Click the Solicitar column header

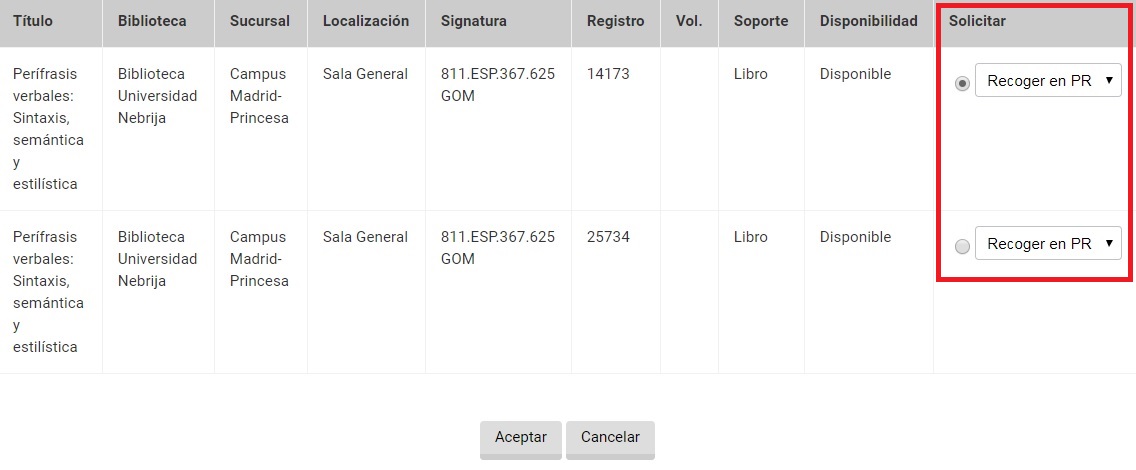coord(978,21)
